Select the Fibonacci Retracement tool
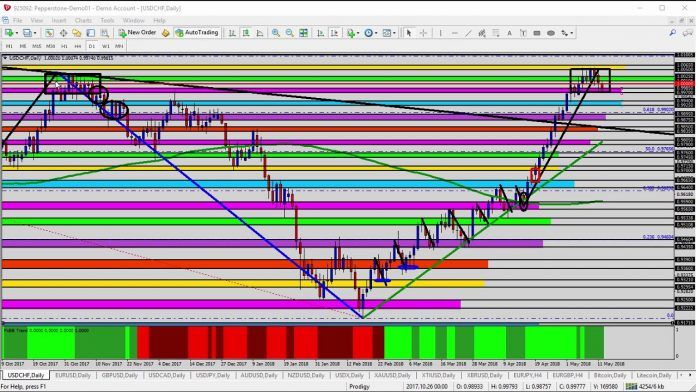The width and height of the screenshot is (696, 392). point(496,33)
